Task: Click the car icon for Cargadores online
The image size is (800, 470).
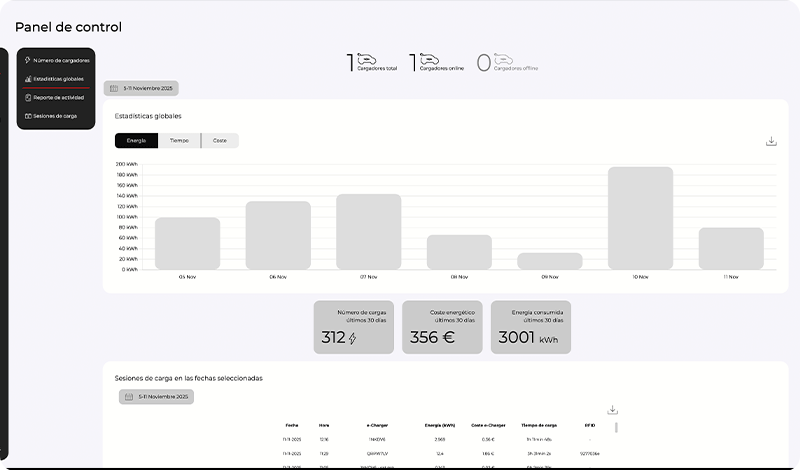Action: point(428,58)
